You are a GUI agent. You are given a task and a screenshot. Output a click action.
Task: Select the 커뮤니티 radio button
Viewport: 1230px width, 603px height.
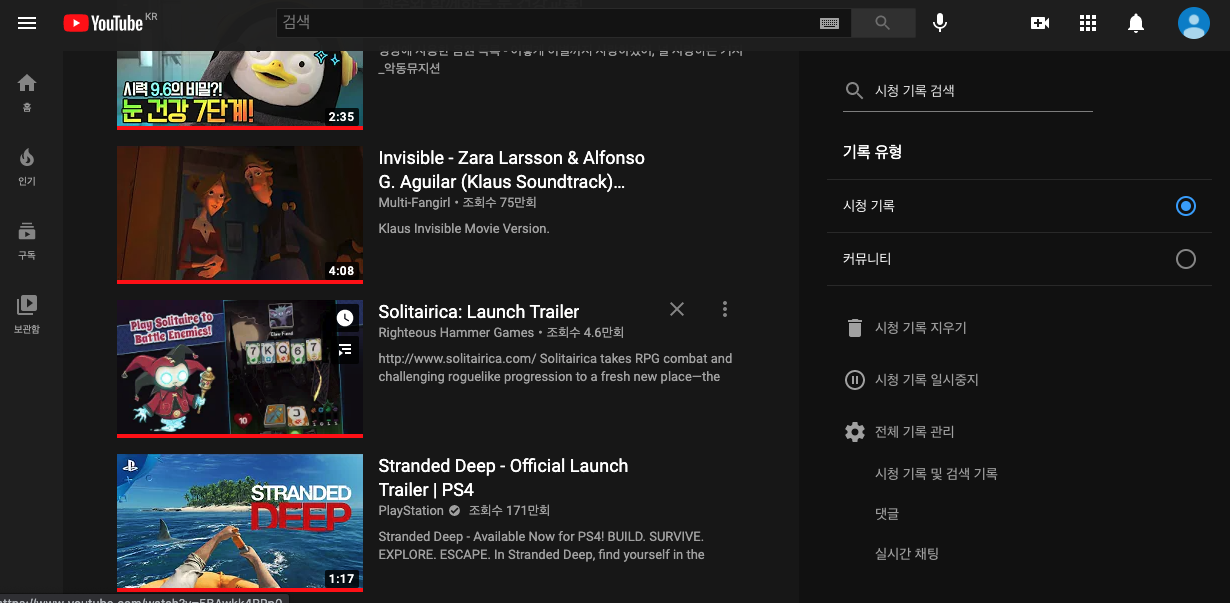(1186, 259)
